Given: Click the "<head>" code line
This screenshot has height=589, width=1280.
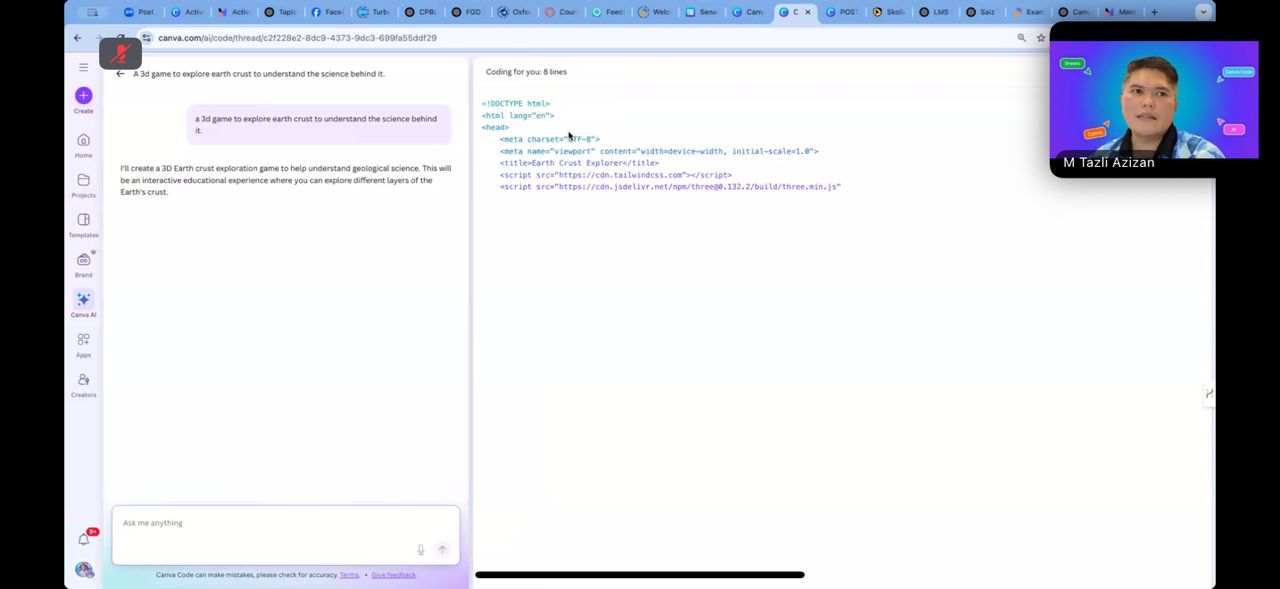Looking at the screenshot, I should click(x=495, y=127).
